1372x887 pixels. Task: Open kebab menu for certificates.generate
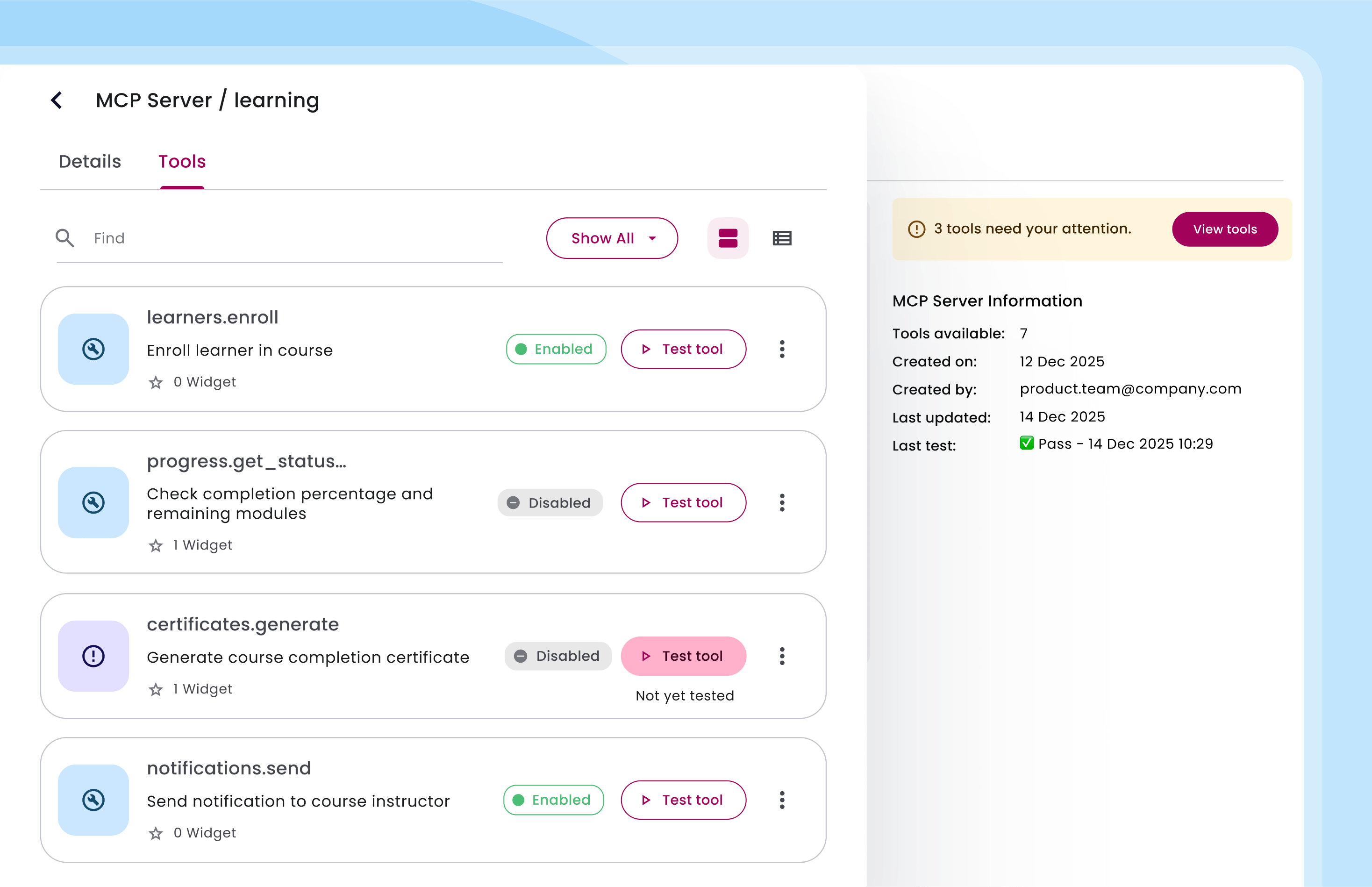point(782,656)
